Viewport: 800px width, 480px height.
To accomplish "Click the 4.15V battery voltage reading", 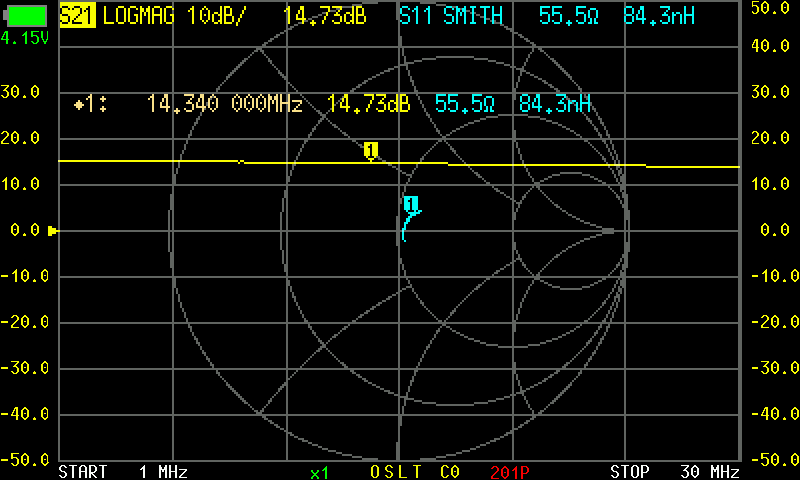I will pos(24,38).
